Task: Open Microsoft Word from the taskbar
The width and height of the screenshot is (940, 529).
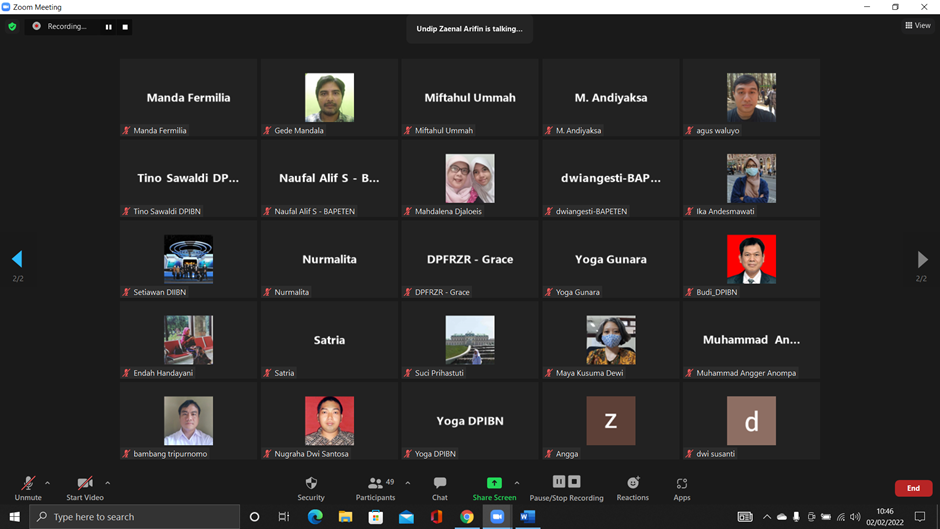Action: coord(527,517)
